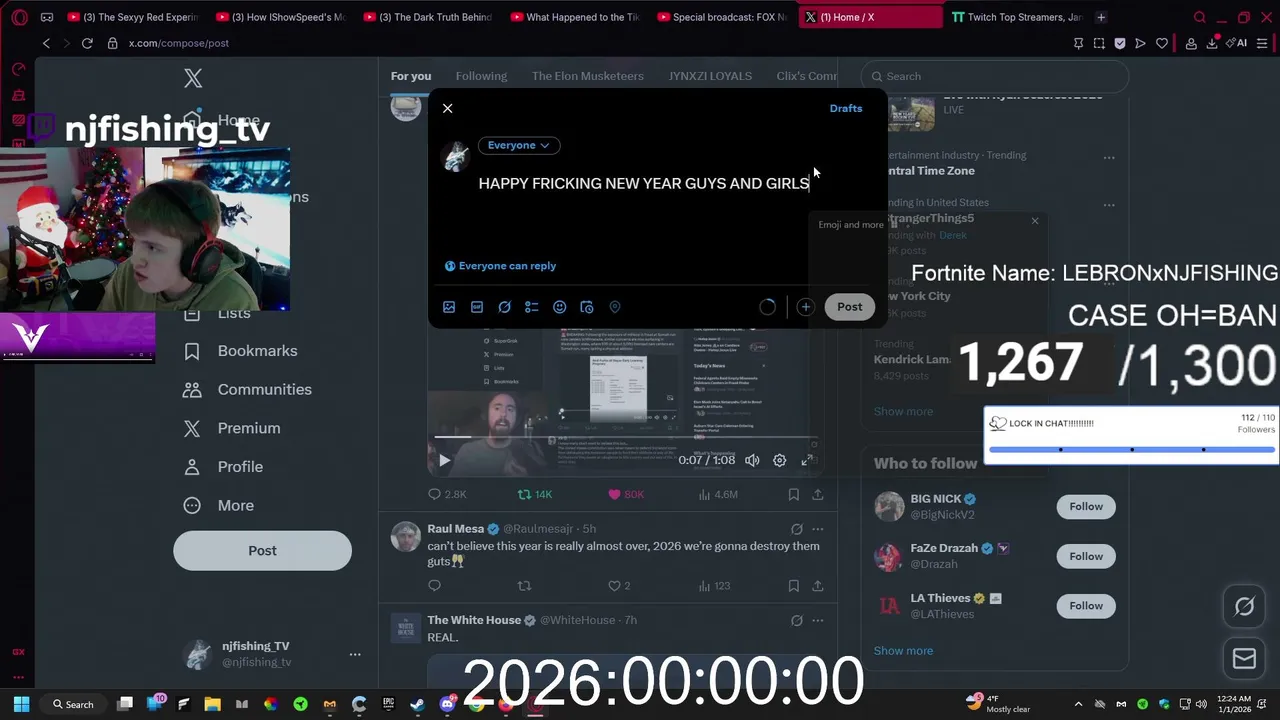
Task: Show more who to follow
Action: pos(903,651)
